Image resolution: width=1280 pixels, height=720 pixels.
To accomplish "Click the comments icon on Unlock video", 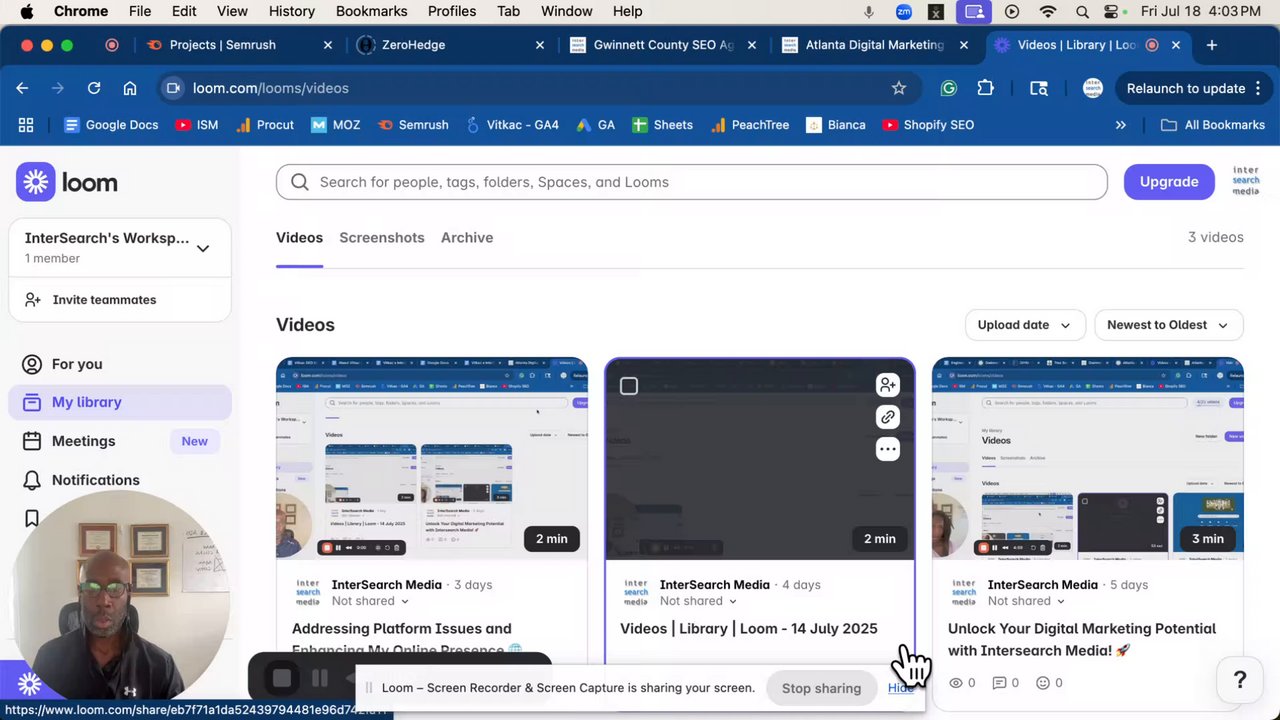I will pos(999,683).
